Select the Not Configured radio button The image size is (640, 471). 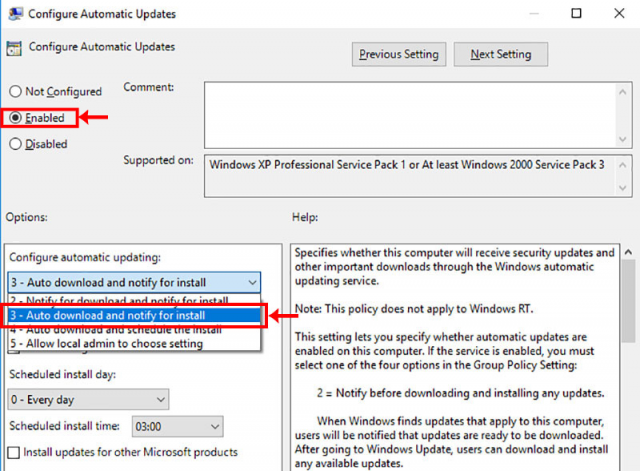point(15,92)
